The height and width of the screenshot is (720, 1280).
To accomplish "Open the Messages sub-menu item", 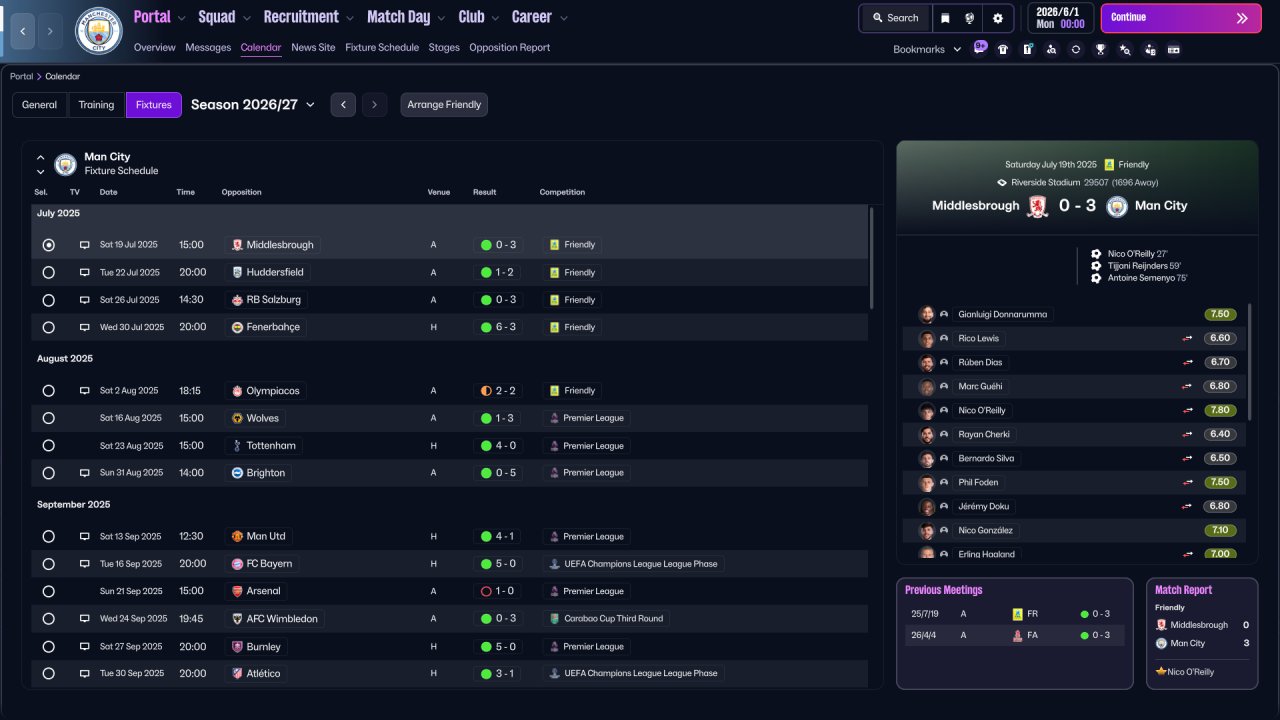I will pyautogui.click(x=208, y=47).
